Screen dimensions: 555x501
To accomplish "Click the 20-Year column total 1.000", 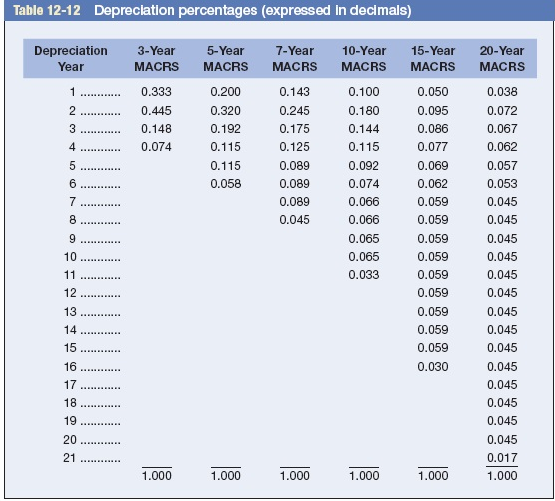I will coord(502,476).
